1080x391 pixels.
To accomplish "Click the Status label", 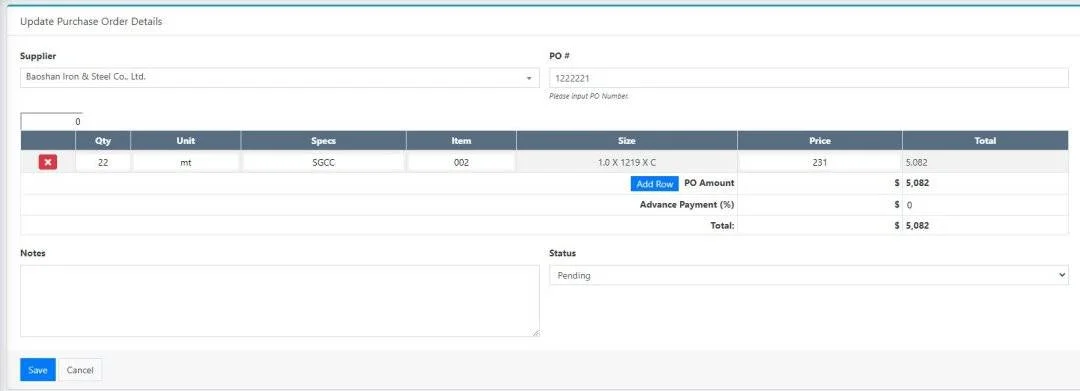I will click(x=562, y=253).
